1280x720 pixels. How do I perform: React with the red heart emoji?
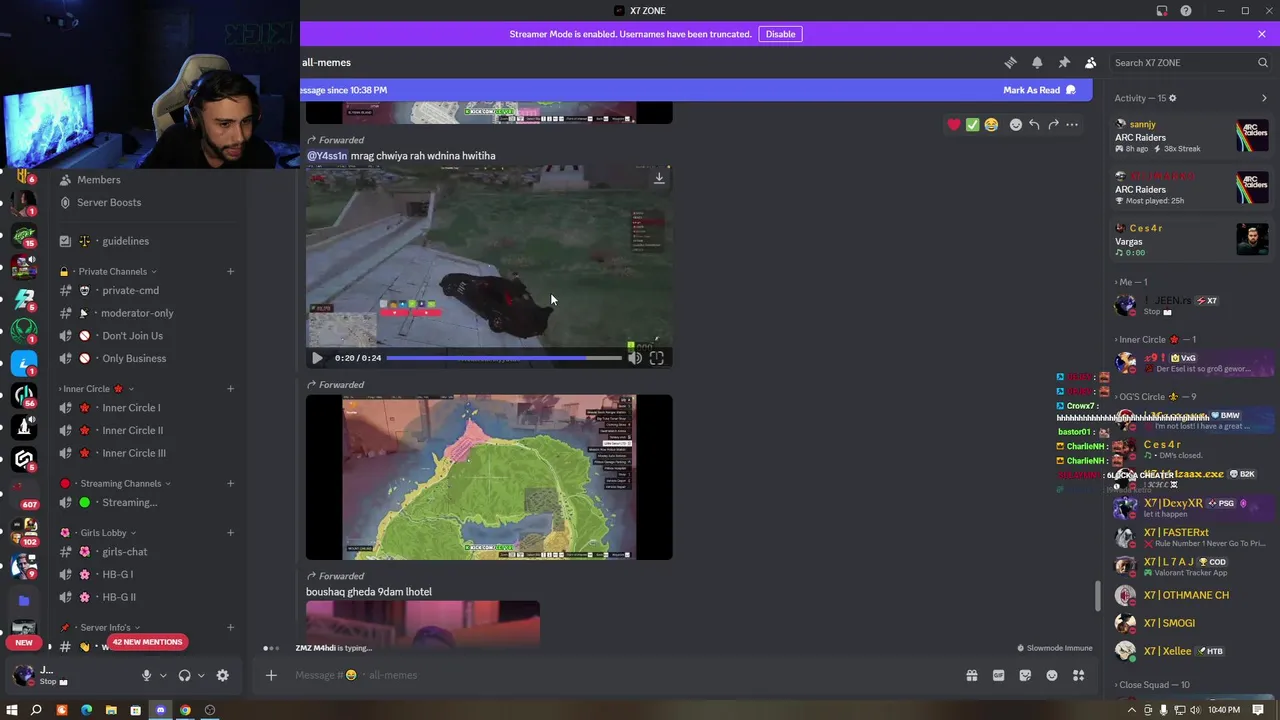point(953,125)
